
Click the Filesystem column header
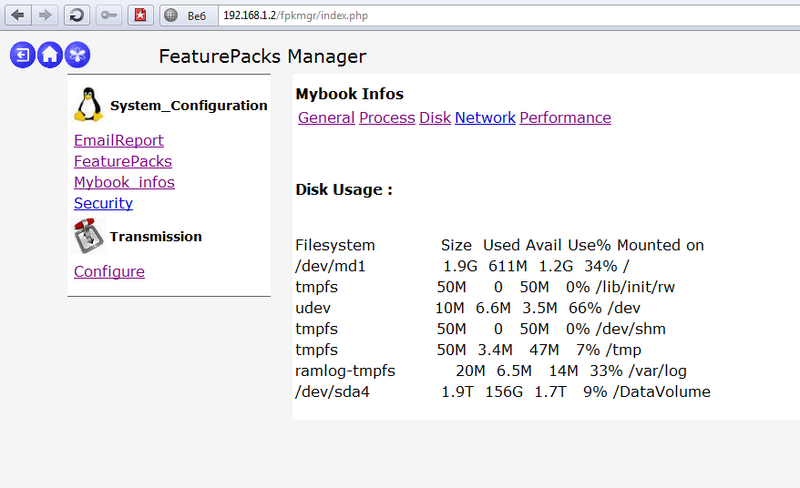click(x=335, y=245)
